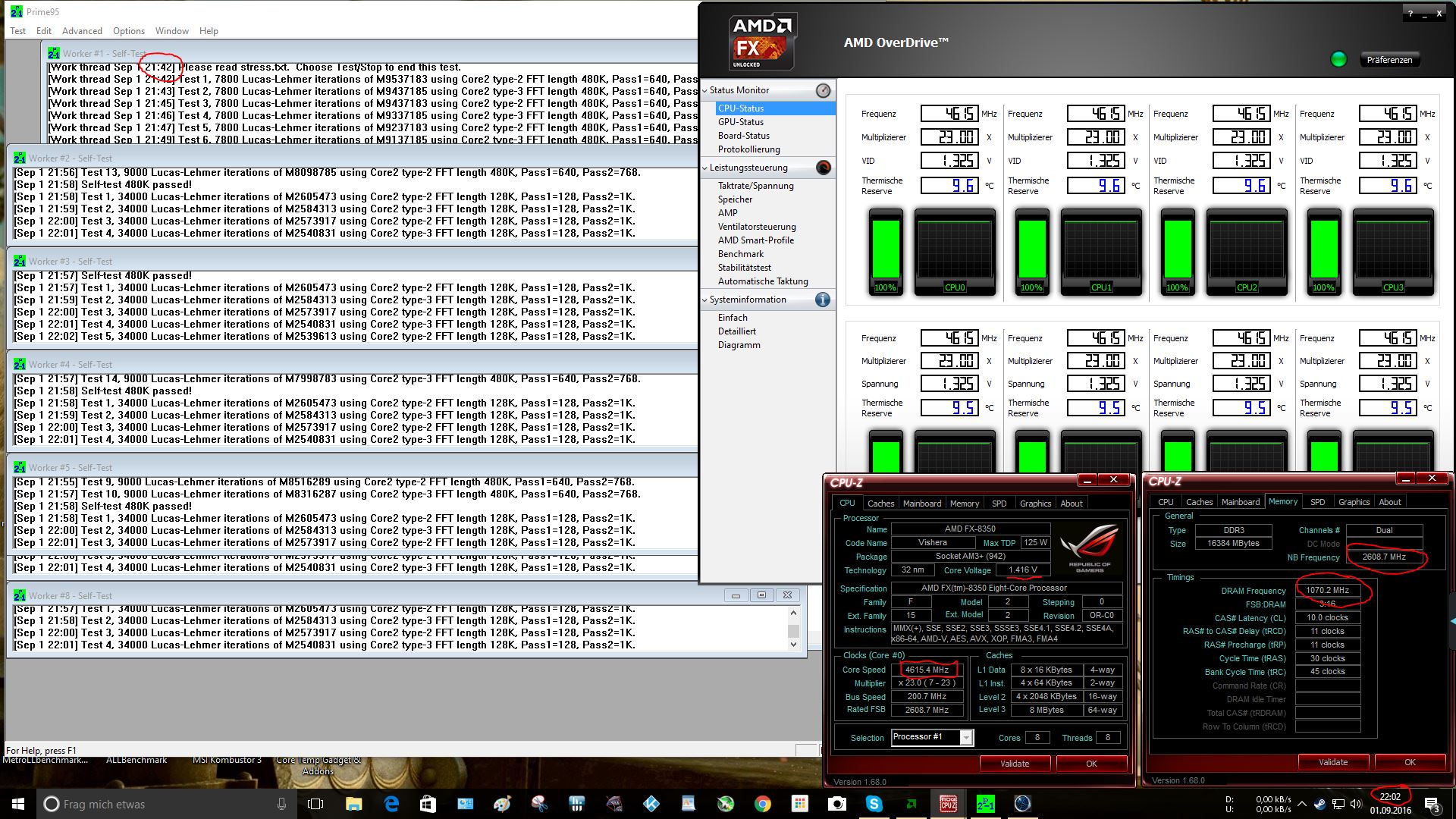The height and width of the screenshot is (819, 1456).
Task: Click the Systeminformation info icon
Action: [823, 300]
